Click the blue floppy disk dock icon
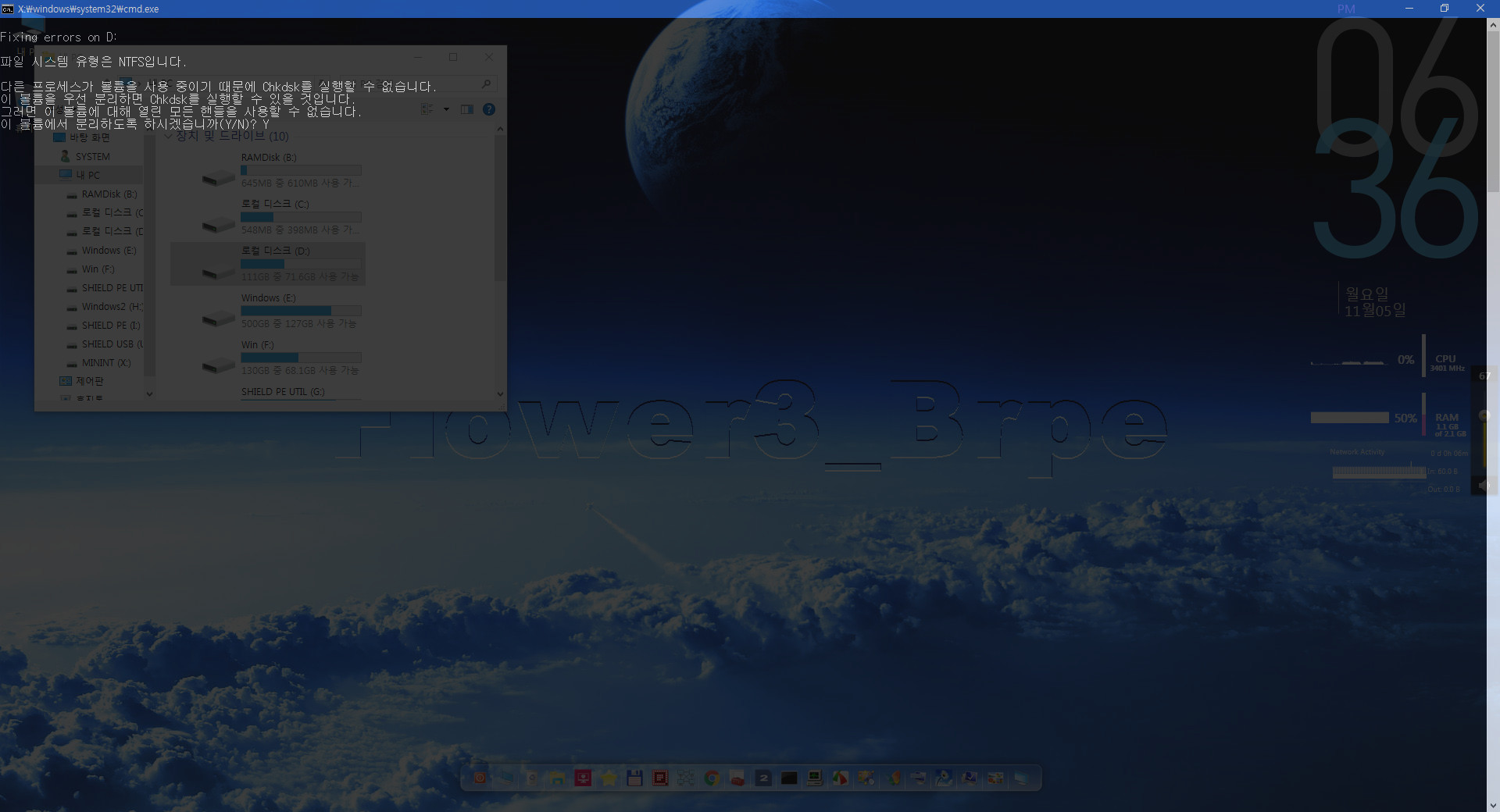The height and width of the screenshot is (812, 1500). 634,778
